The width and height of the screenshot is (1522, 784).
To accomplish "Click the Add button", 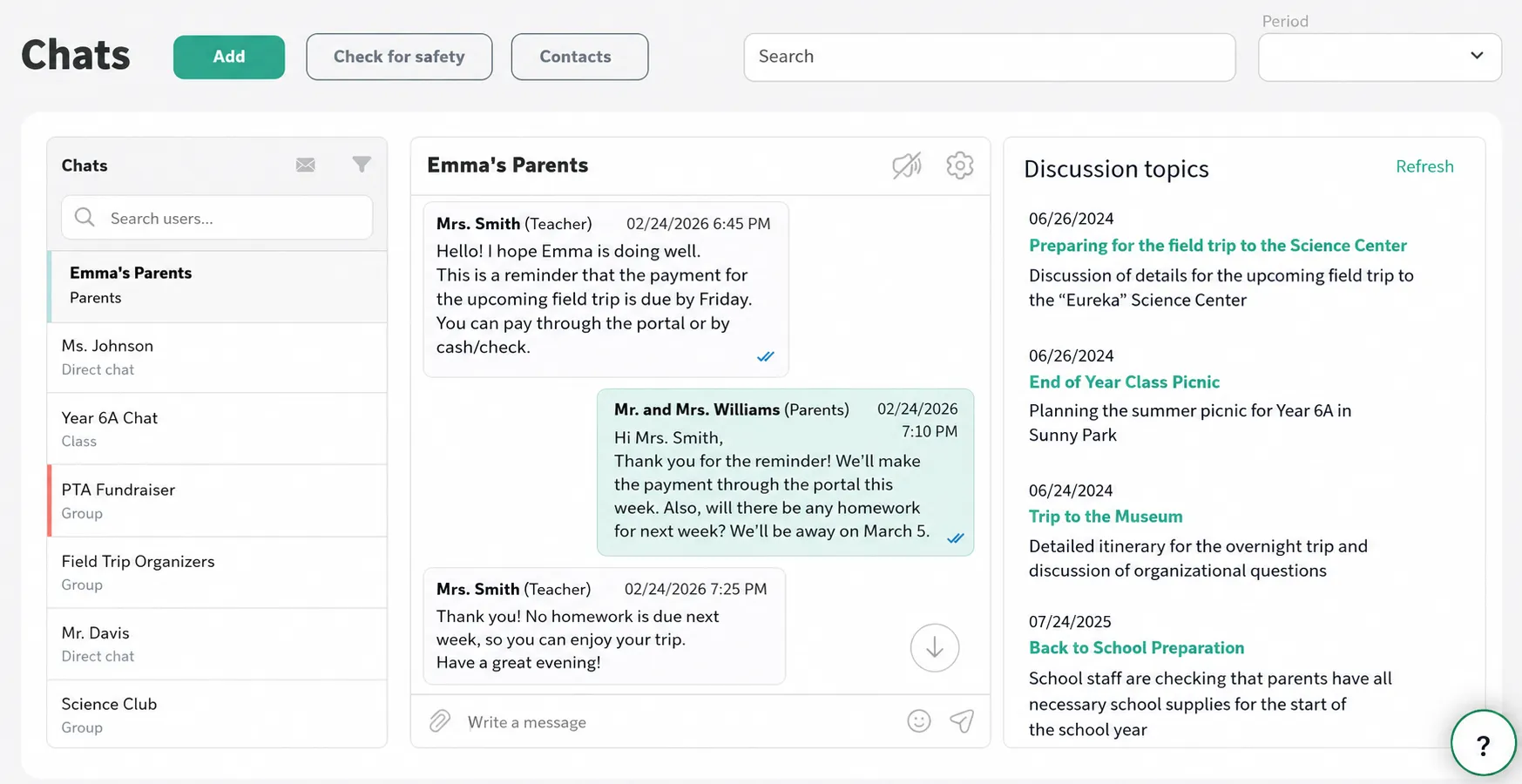I will tap(229, 57).
